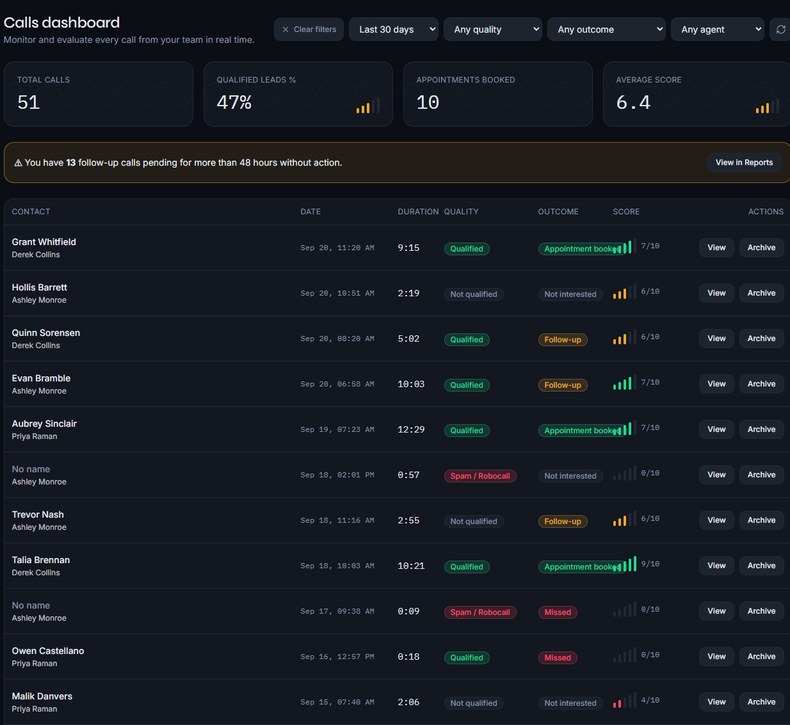790x725 pixels.
Task: Click the Follow-up badge in Quinn Sorensen row
Action: click(x=562, y=340)
